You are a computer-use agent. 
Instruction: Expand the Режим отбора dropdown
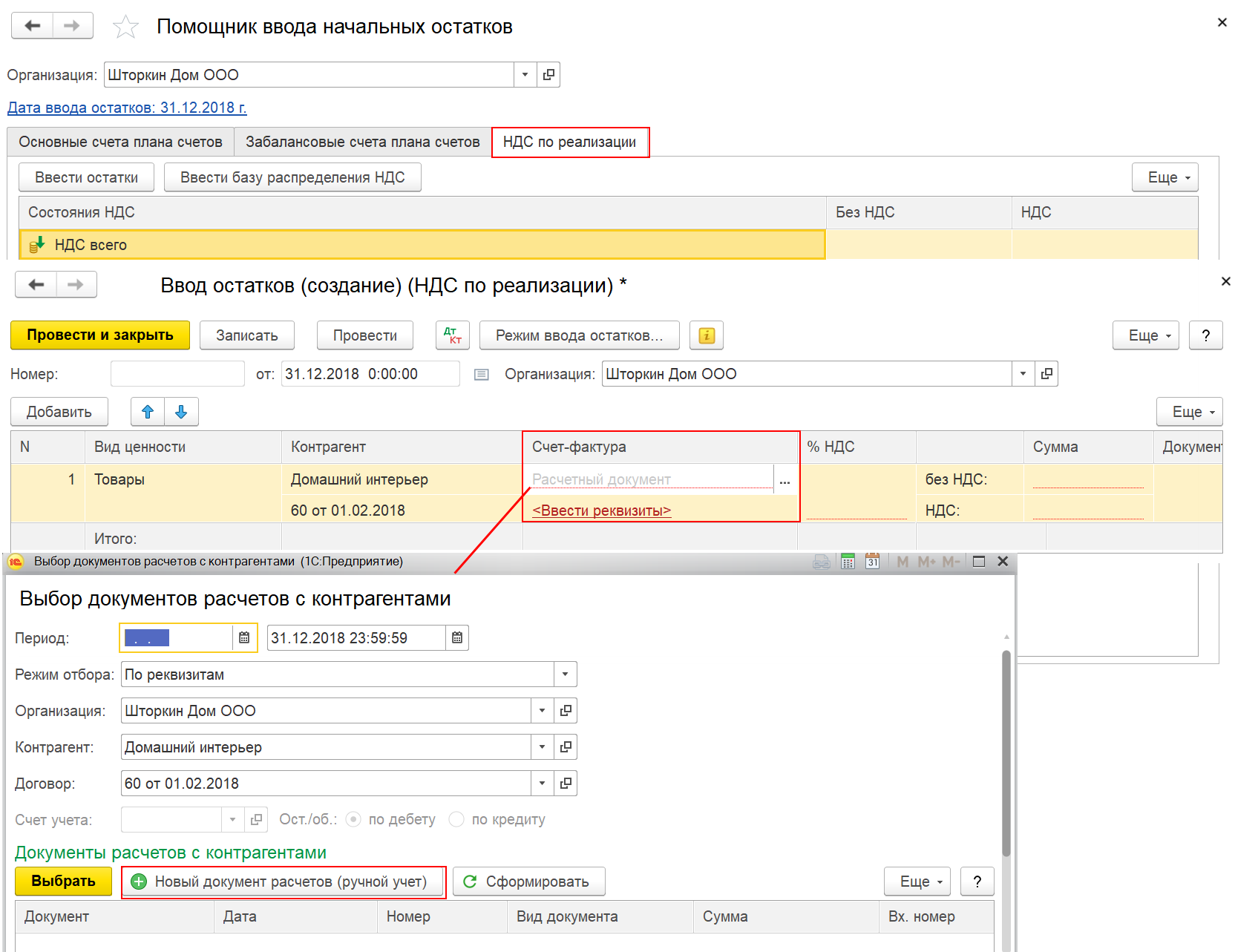(x=565, y=674)
